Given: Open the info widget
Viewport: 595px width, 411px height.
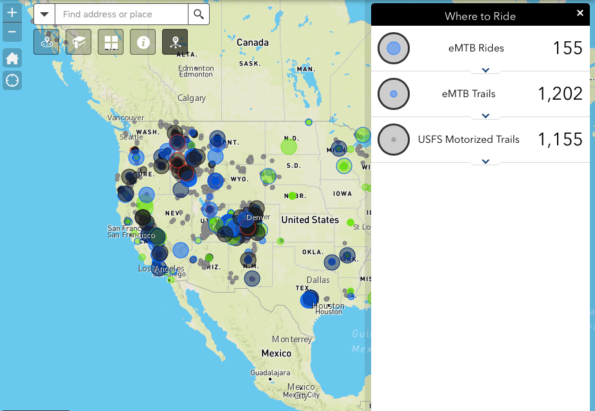Looking at the screenshot, I should click(x=143, y=42).
